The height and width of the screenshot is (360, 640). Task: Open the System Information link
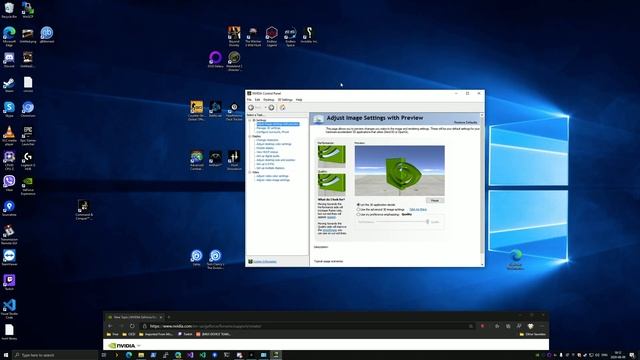[x=265, y=262]
